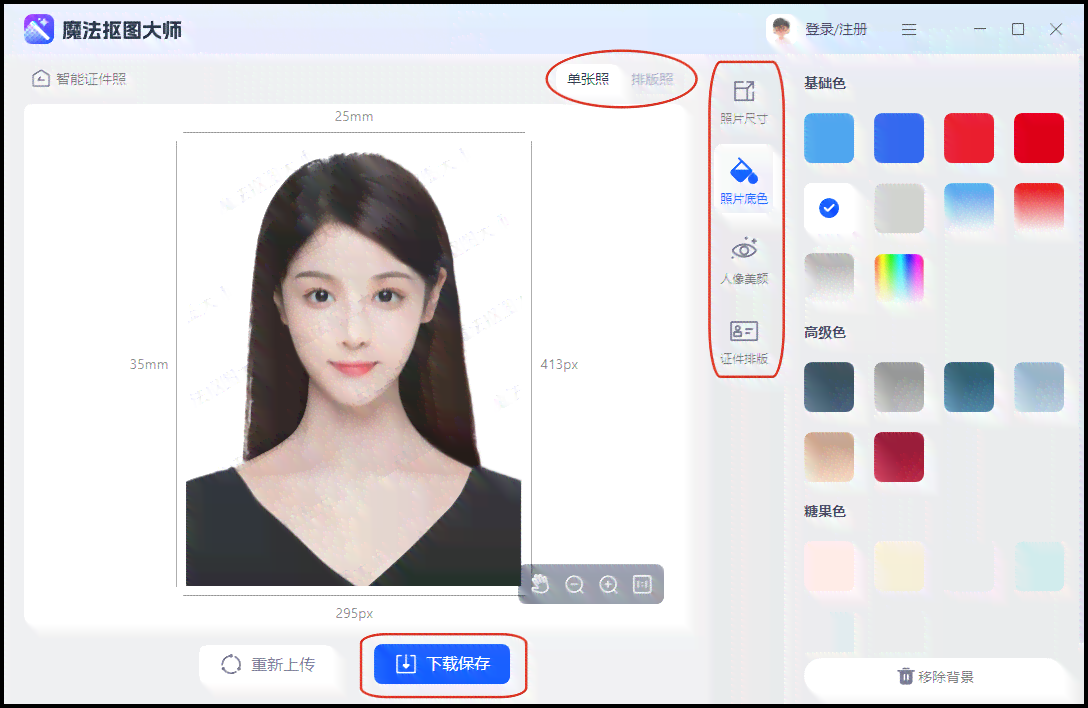Click the 魔法抠图大师 app logo
1088x708 pixels.
pyautogui.click(x=39, y=30)
